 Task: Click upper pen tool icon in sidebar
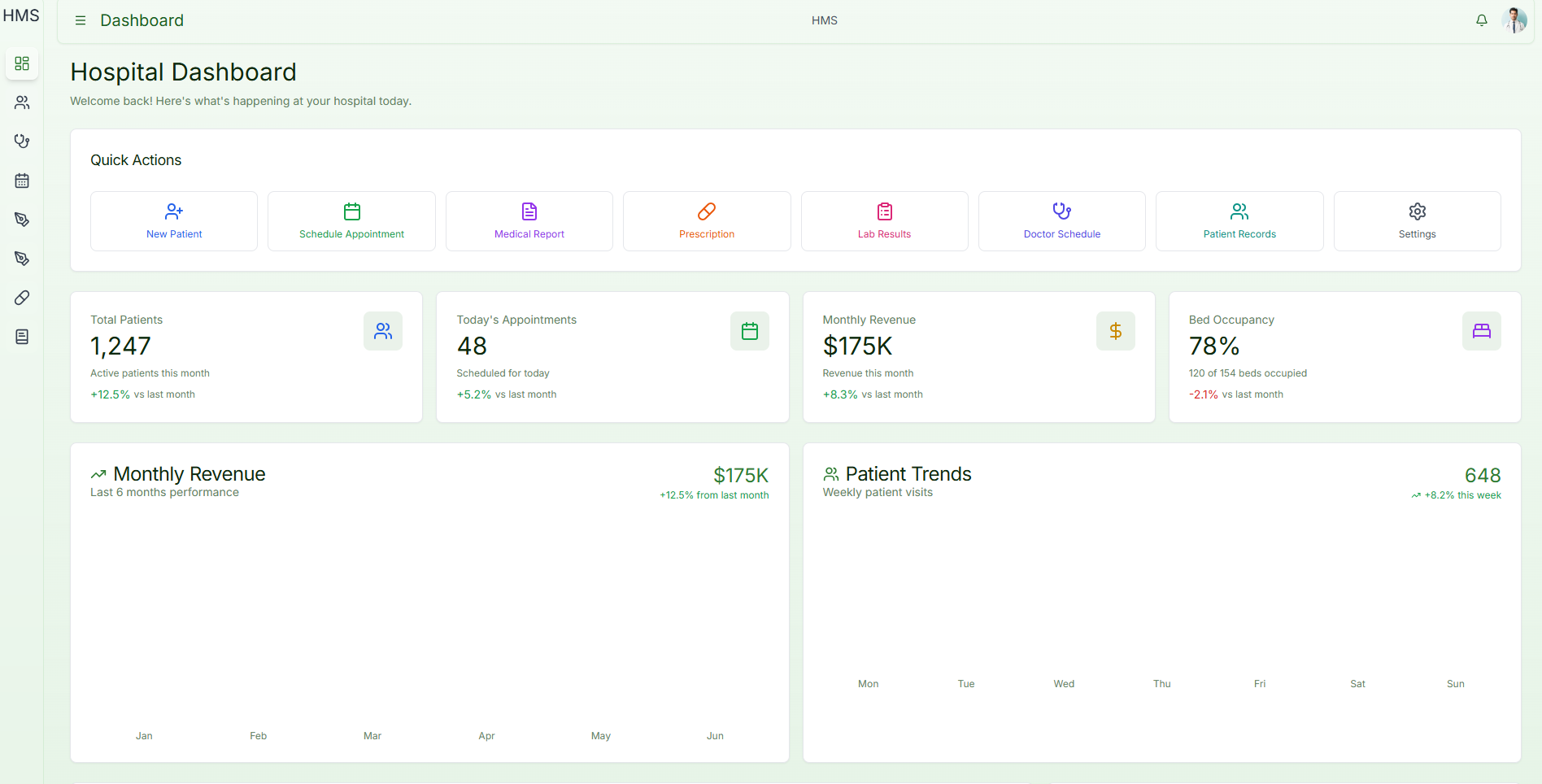(22, 220)
